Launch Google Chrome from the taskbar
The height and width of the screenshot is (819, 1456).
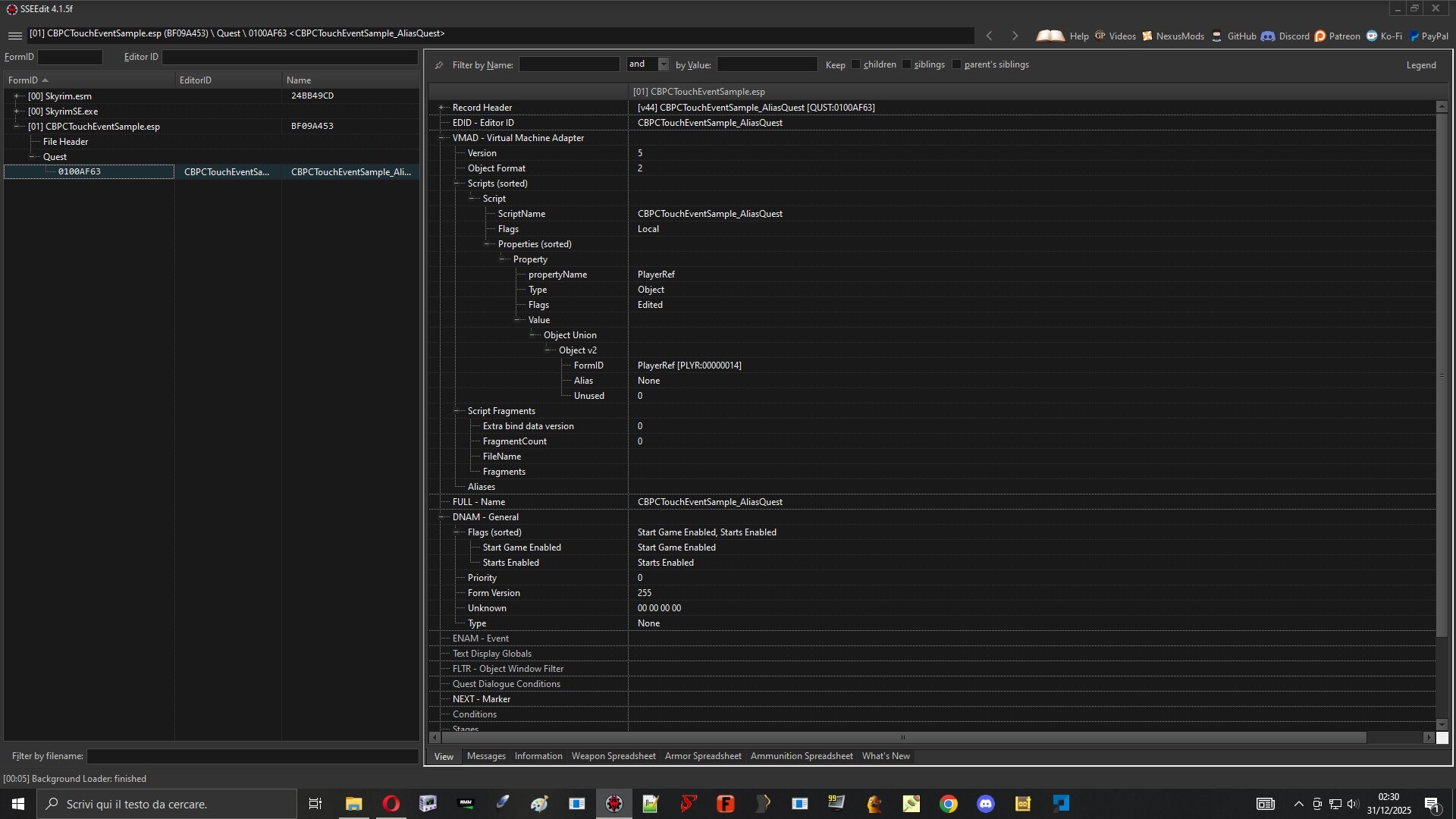[948, 804]
